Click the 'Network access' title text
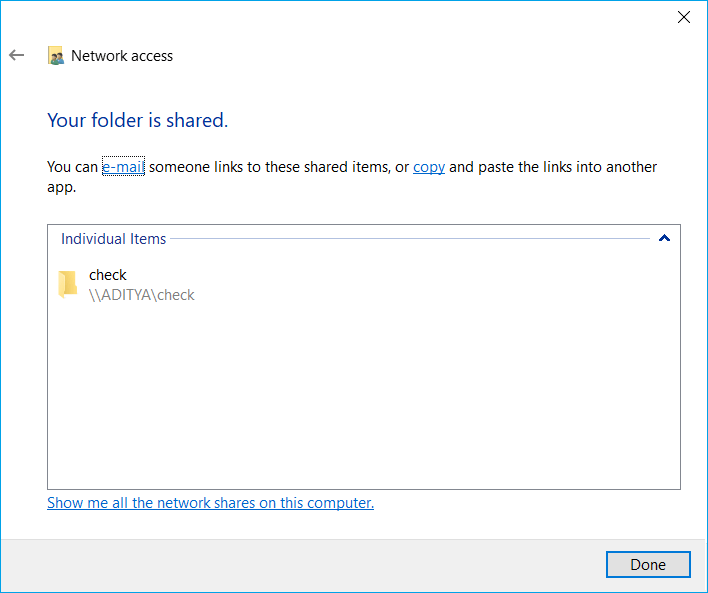This screenshot has height=593, width=708. (122, 56)
